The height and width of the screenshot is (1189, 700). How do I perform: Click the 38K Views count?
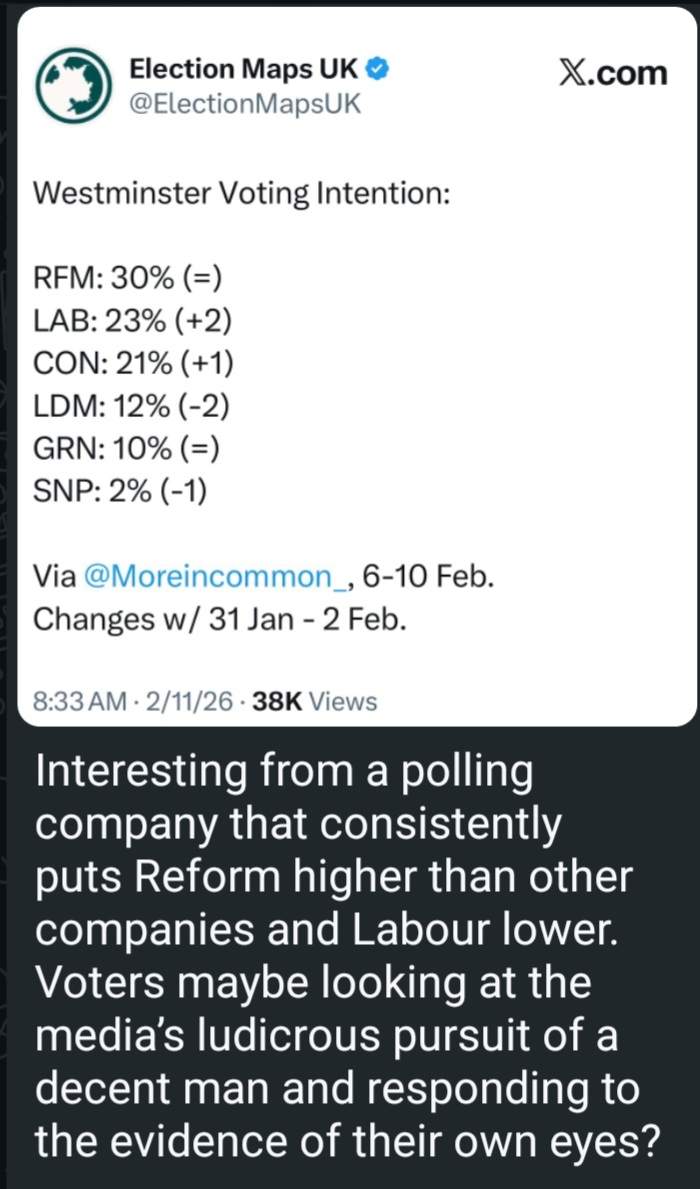point(315,702)
